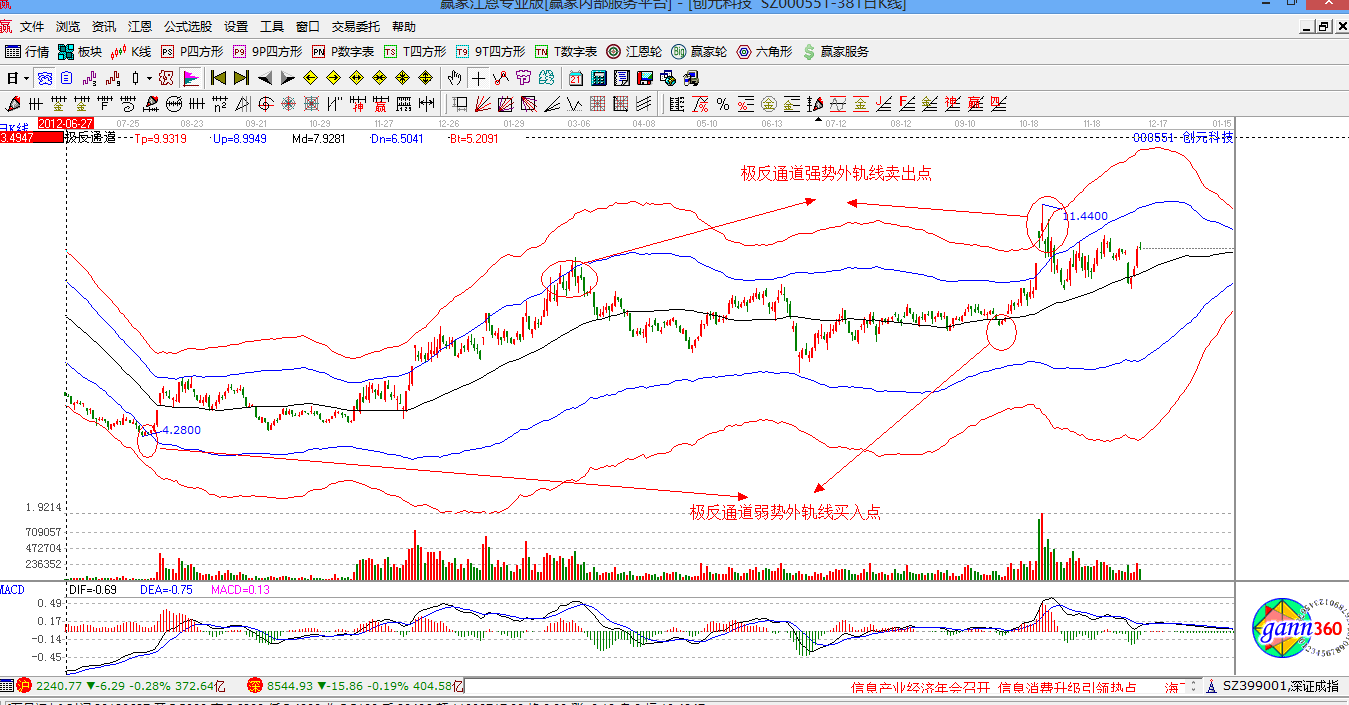
Task: Open the 公式选股 menu
Action: (x=188, y=27)
